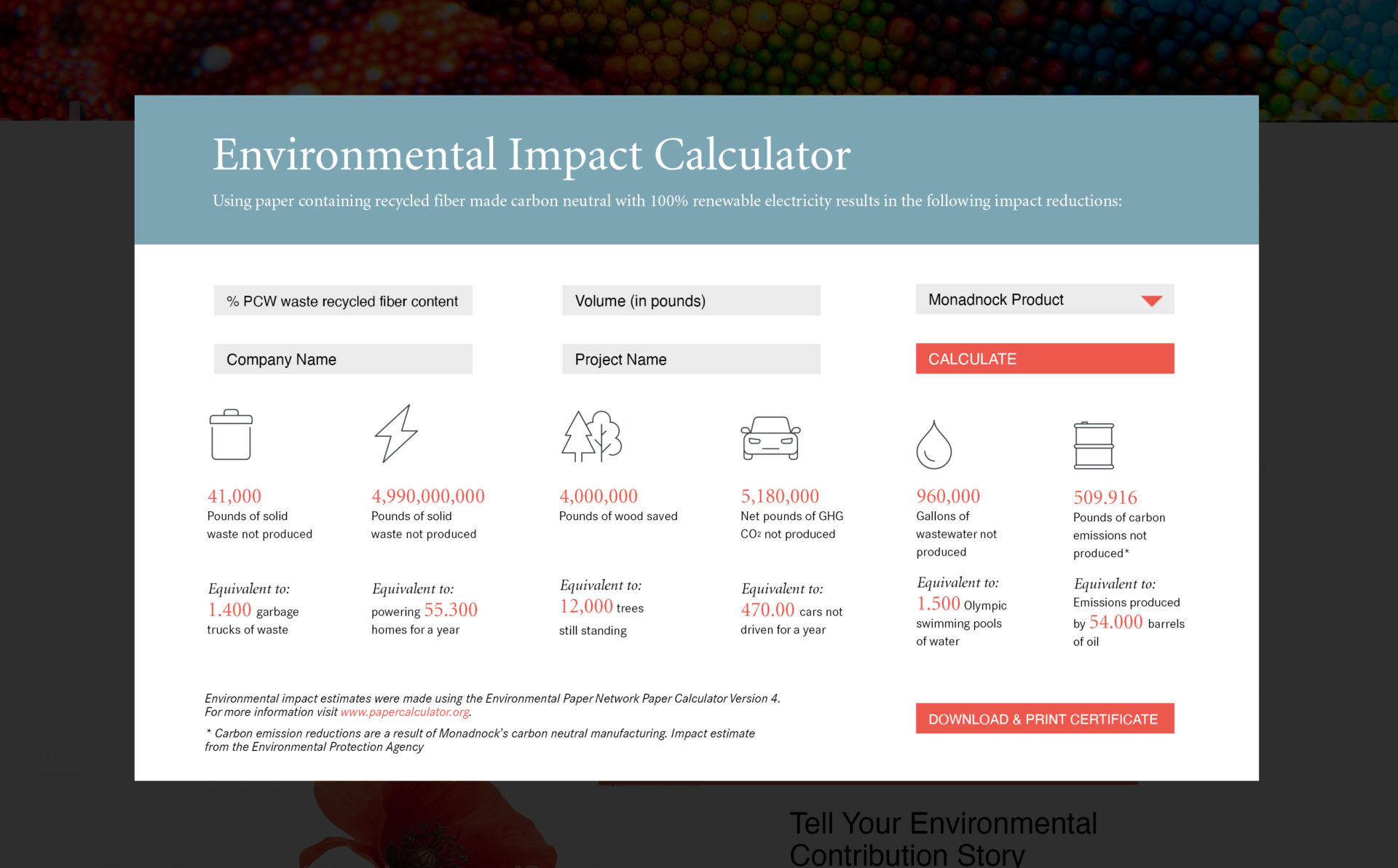Open the Monadnock Product dropdown
This screenshot has width=1398, height=868.
[1045, 299]
